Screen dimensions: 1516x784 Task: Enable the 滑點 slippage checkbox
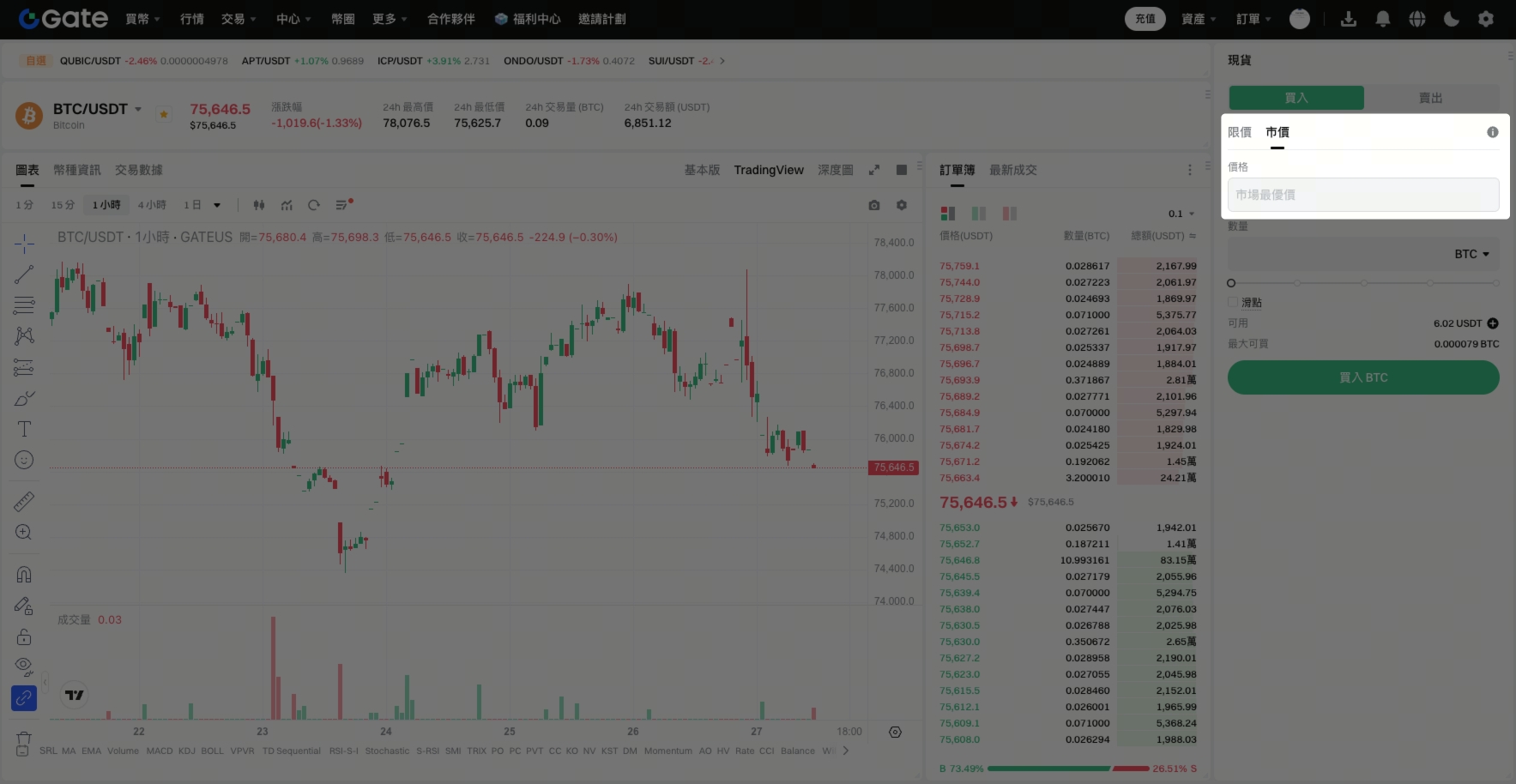point(1233,302)
